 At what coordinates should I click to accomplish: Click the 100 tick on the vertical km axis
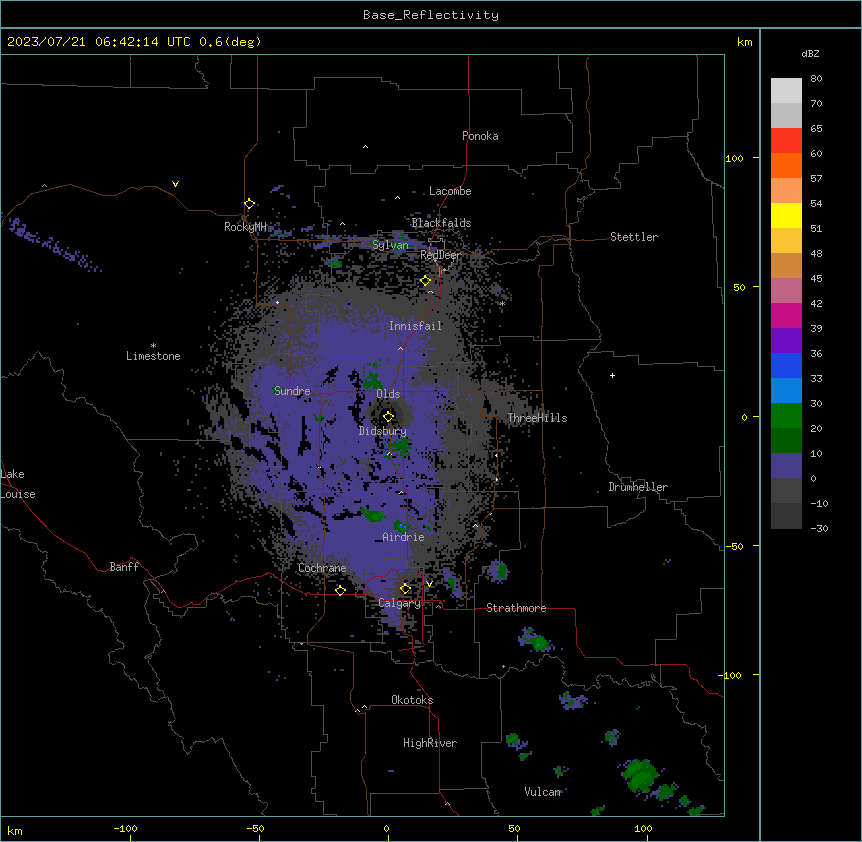tap(734, 158)
